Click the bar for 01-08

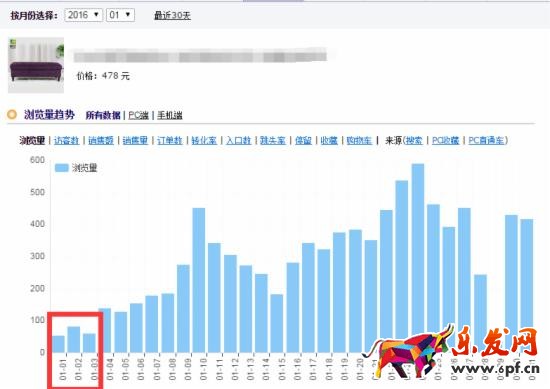pos(168,323)
